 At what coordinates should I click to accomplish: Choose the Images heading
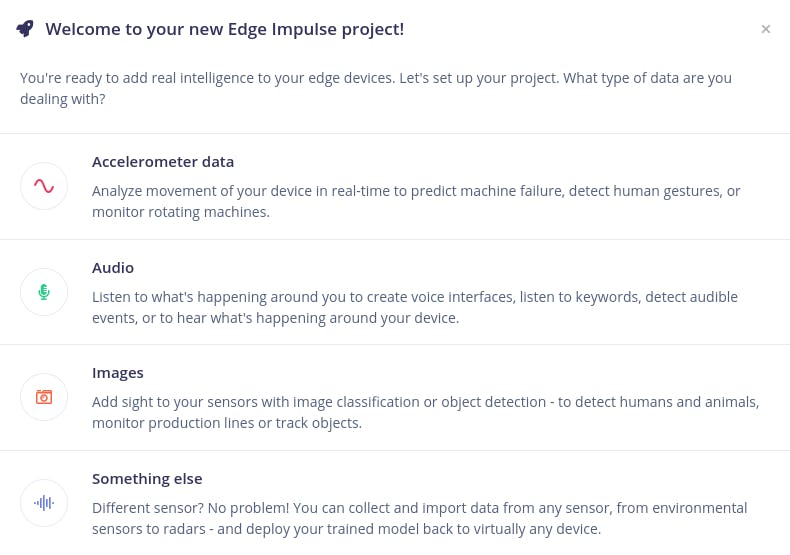point(118,373)
